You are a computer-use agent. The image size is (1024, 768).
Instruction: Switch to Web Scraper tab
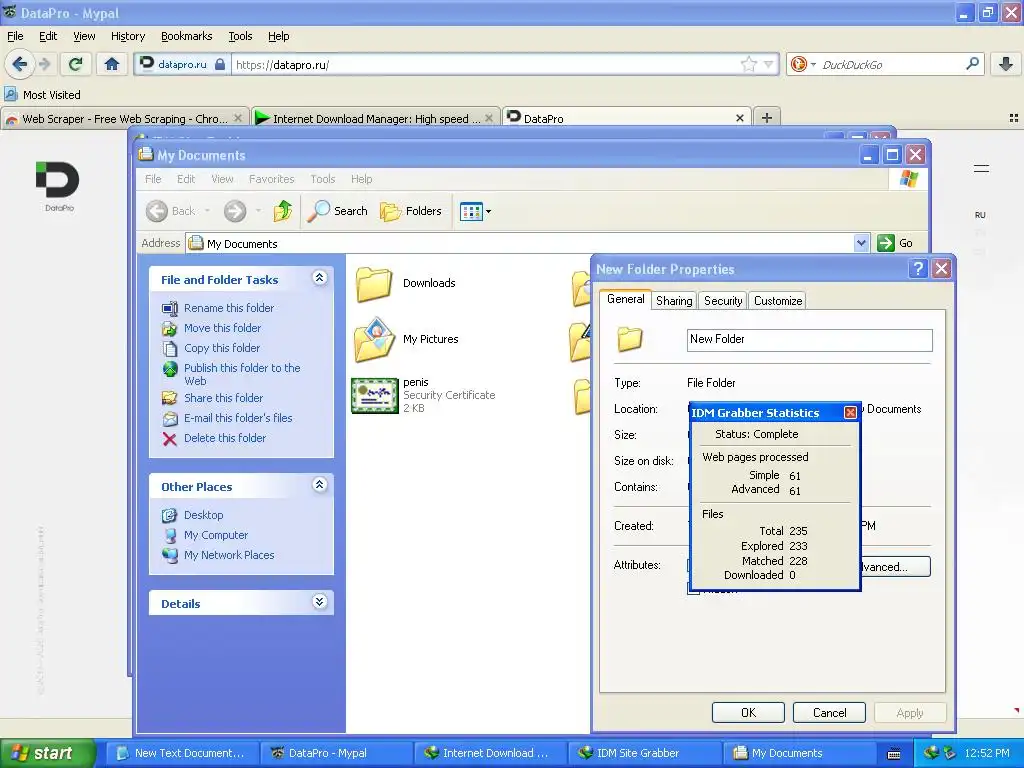(124, 118)
